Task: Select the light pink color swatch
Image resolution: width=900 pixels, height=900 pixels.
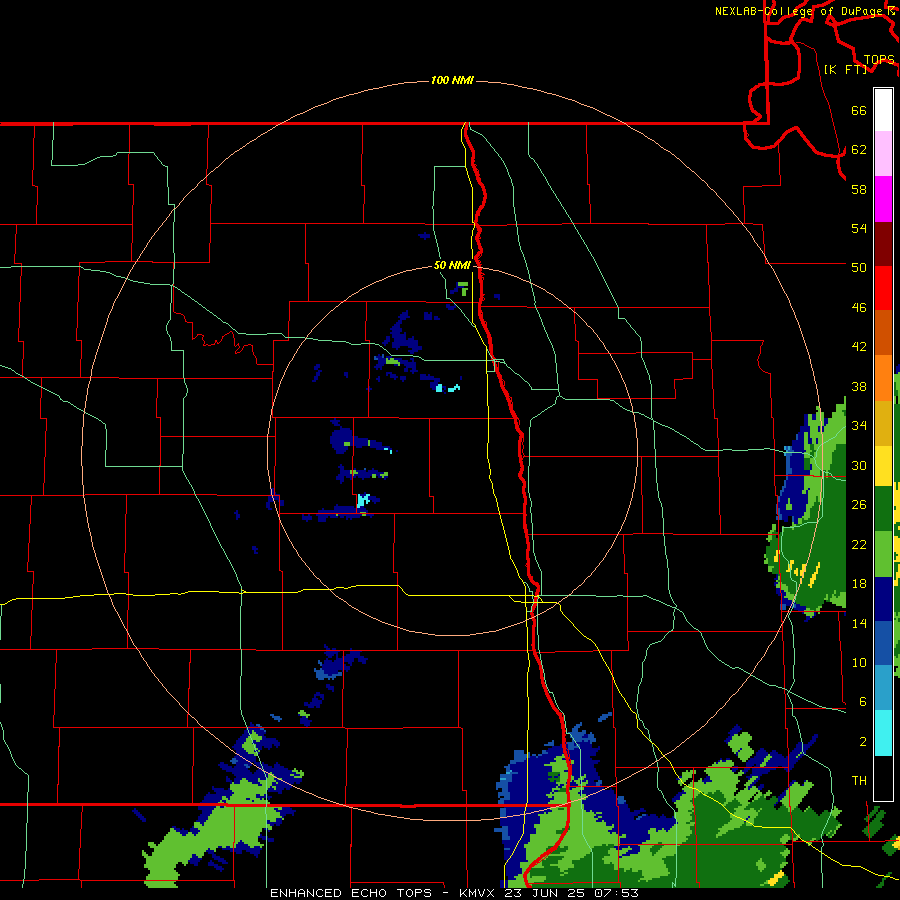Action: 883,153
